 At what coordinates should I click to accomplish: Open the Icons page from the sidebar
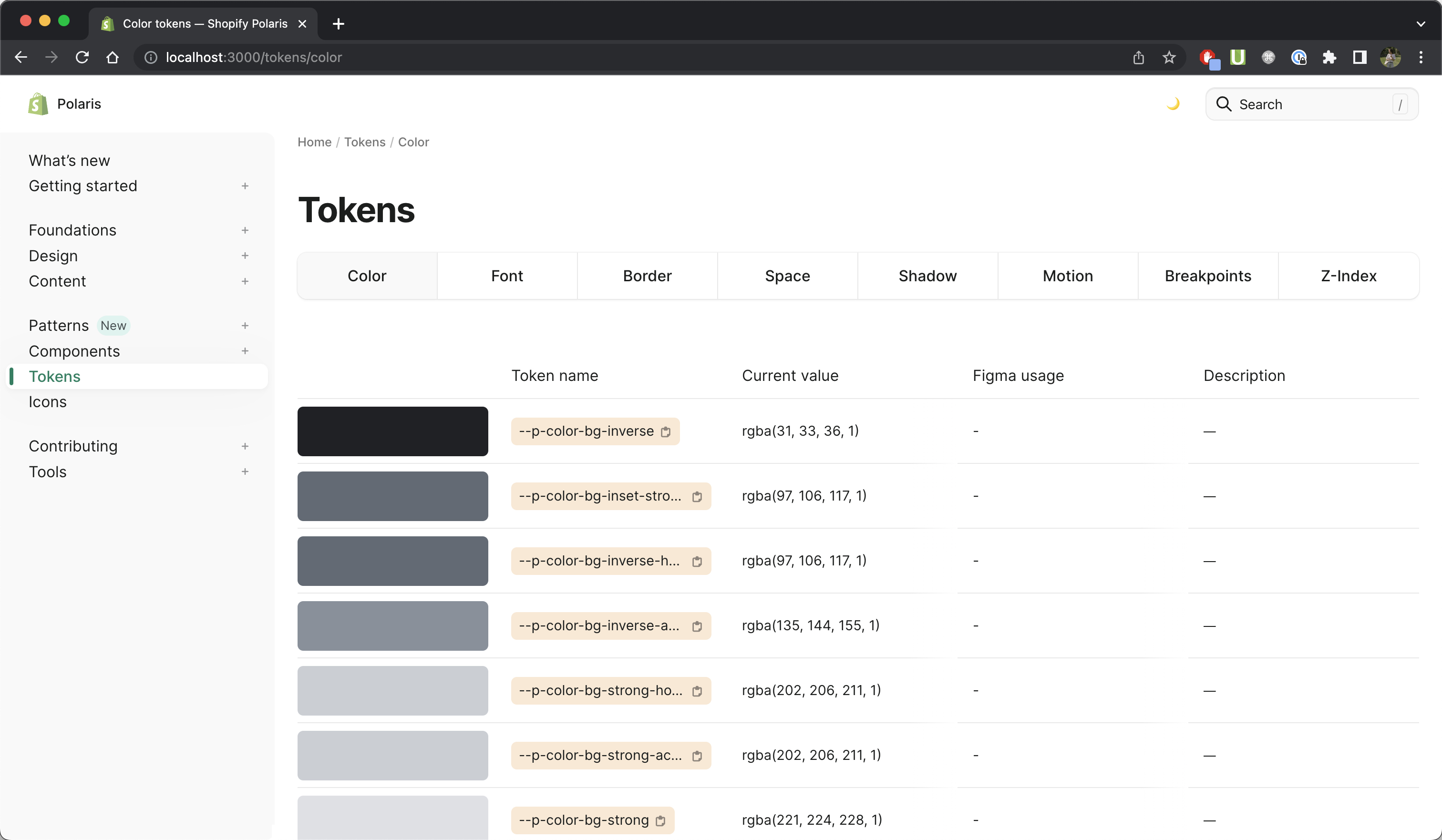[48, 402]
